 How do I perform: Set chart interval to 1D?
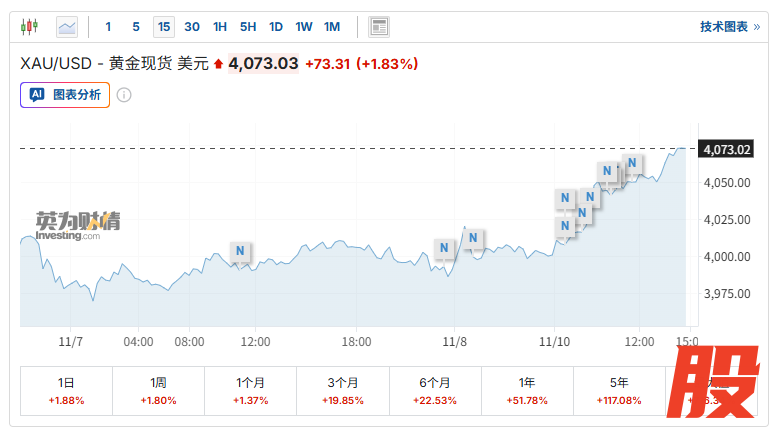[x=276, y=27]
